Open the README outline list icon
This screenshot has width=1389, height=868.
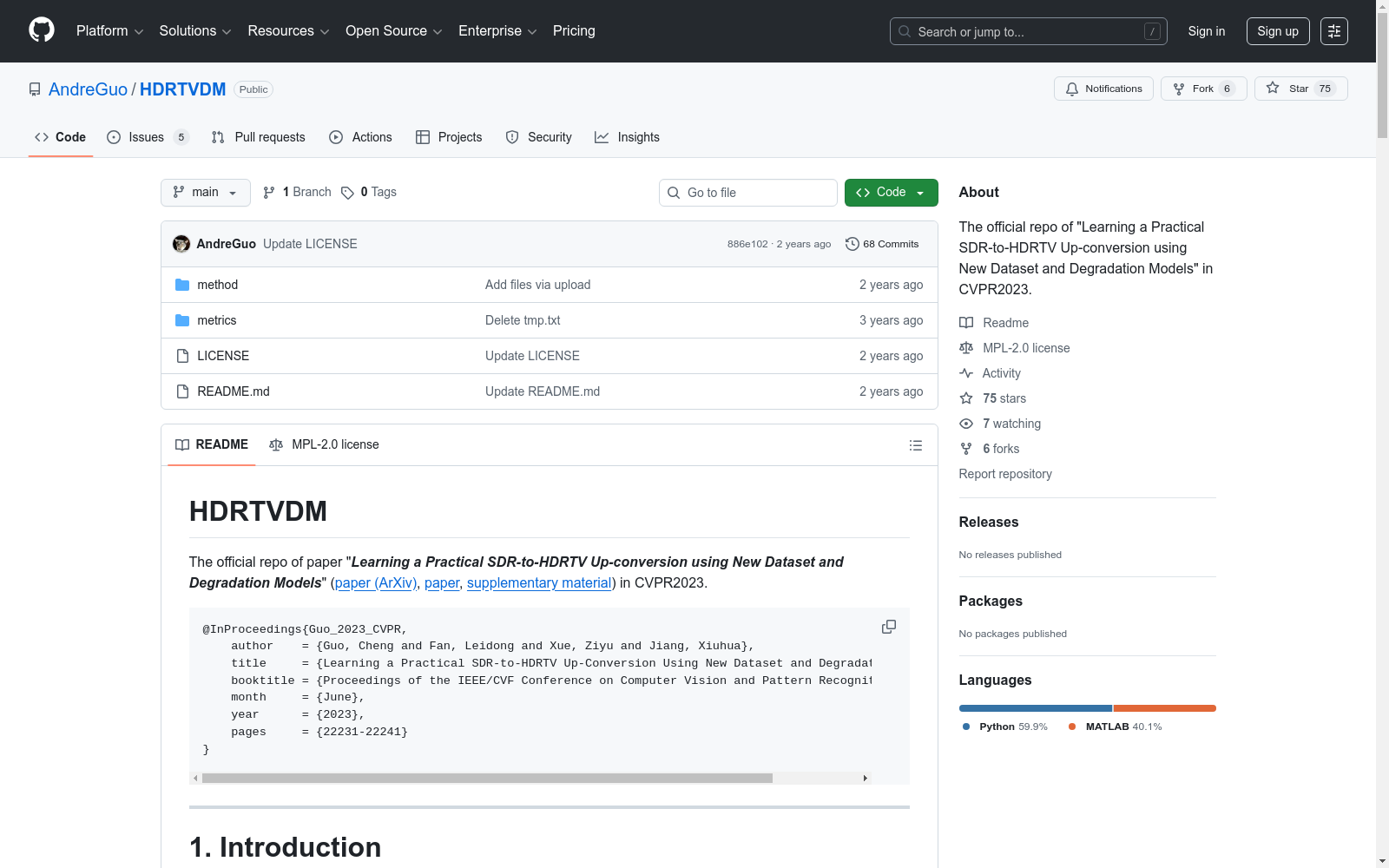coord(915,445)
